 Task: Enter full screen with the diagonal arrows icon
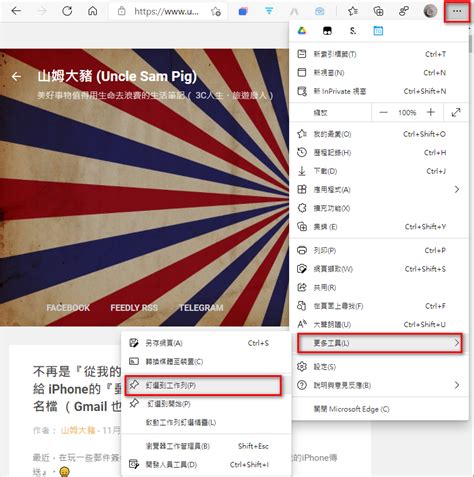coord(456,112)
